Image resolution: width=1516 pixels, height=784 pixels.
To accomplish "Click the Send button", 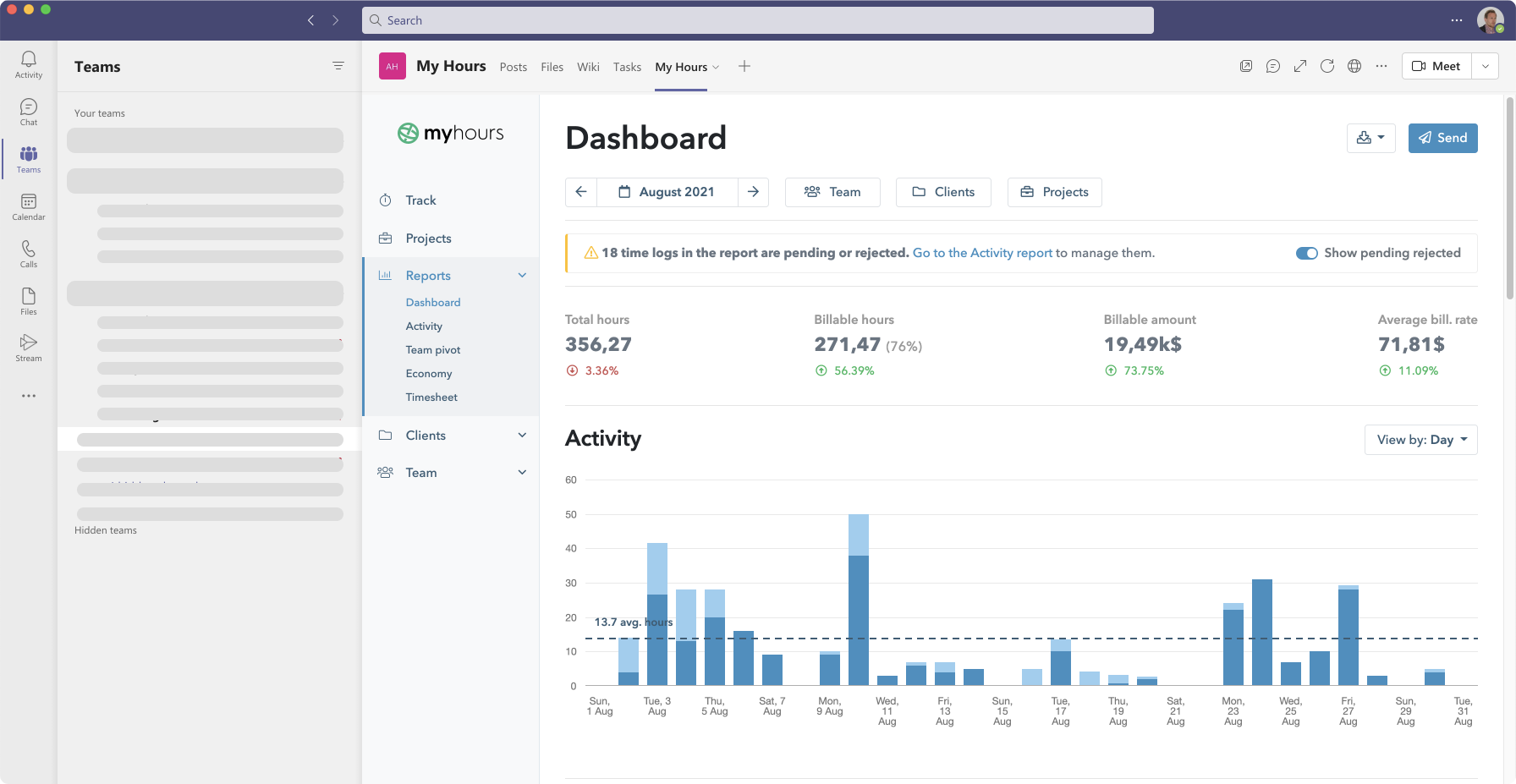I will (1442, 138).
